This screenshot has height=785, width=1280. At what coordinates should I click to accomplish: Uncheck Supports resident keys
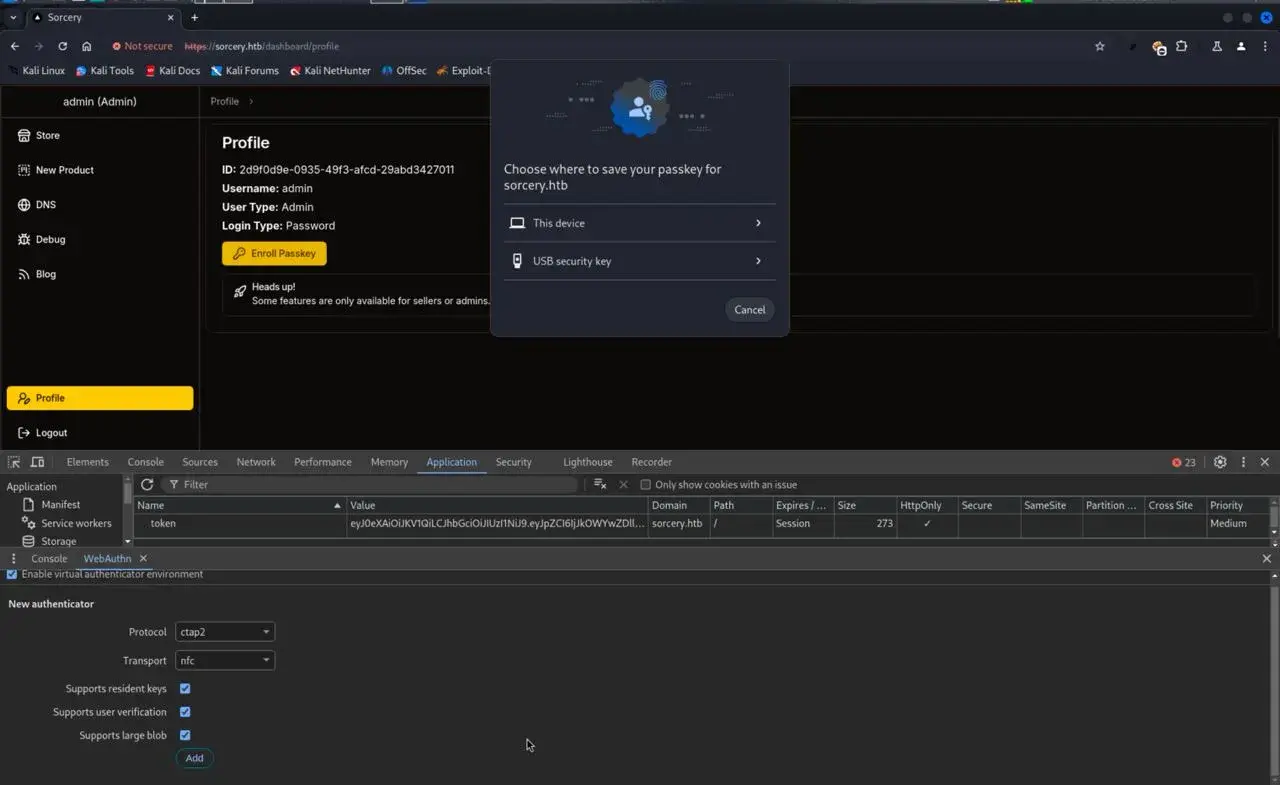coord(185,689)
